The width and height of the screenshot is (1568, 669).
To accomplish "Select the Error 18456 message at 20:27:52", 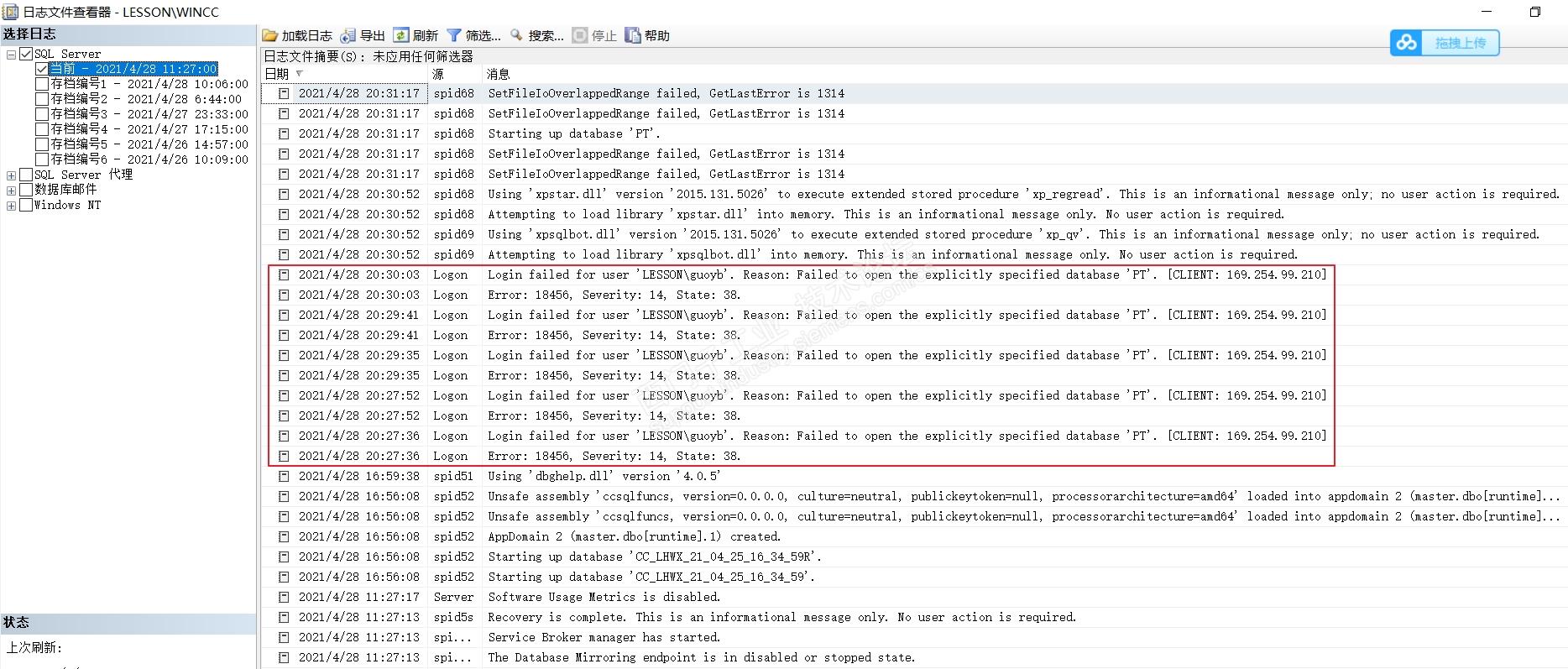I will coord(614,416).
